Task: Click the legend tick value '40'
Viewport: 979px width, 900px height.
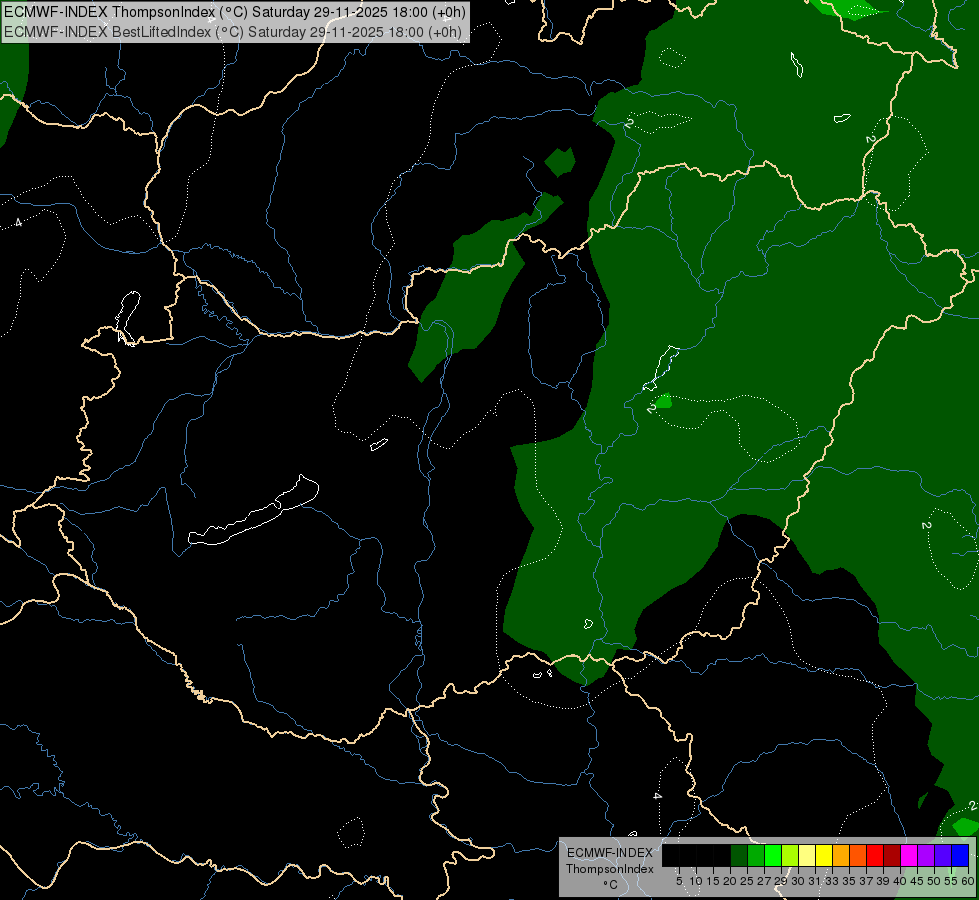Action: click(x=900, y=881)
